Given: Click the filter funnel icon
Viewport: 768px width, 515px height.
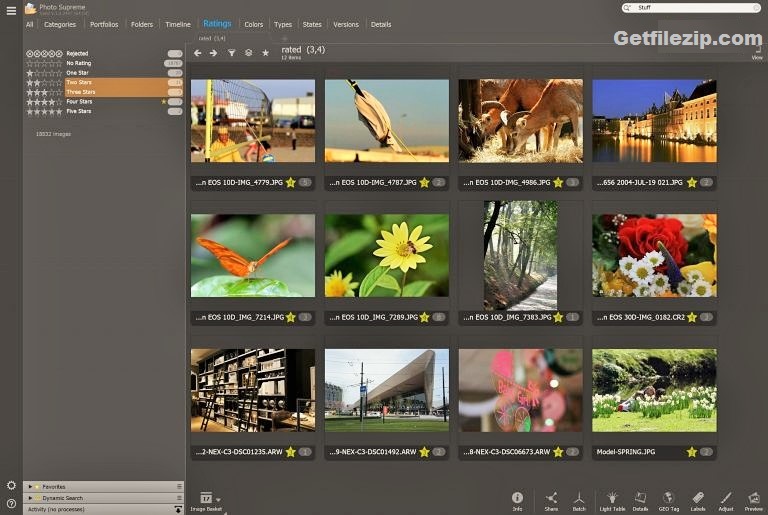Looking at the screenshot, I should [231, 53].
